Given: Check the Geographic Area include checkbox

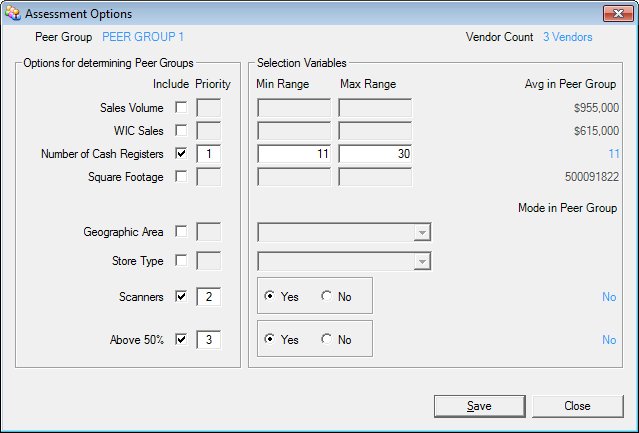Looking at the screenshot, I should coord(181,231).
